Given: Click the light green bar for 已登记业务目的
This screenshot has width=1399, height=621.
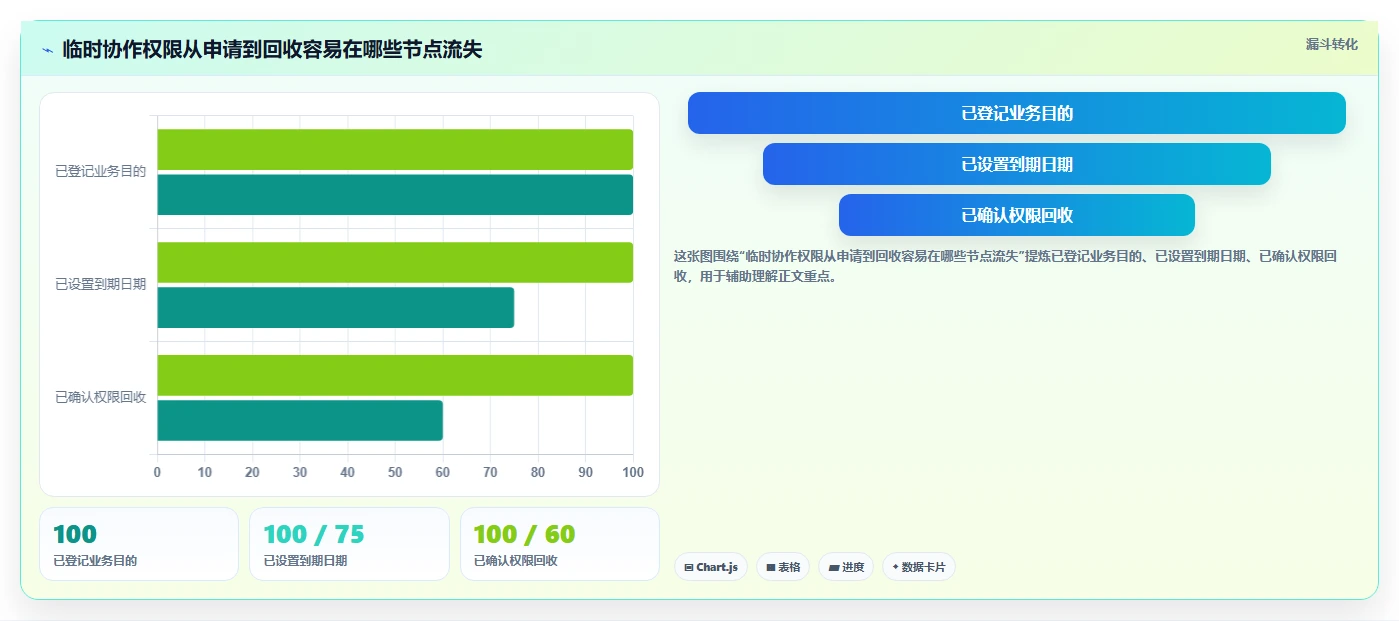Looking at the screenshot, I should tap(395, 149).
